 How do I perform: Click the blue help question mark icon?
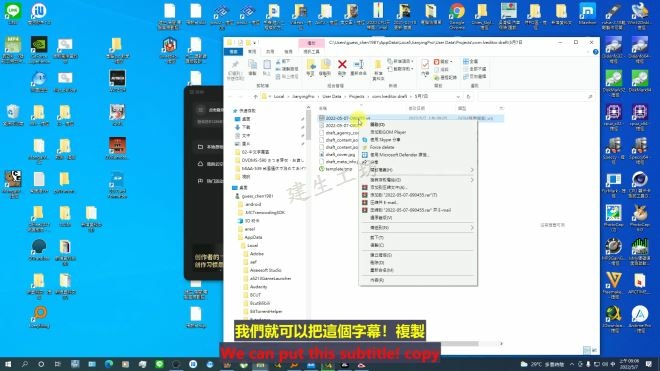tap(595, 52)
